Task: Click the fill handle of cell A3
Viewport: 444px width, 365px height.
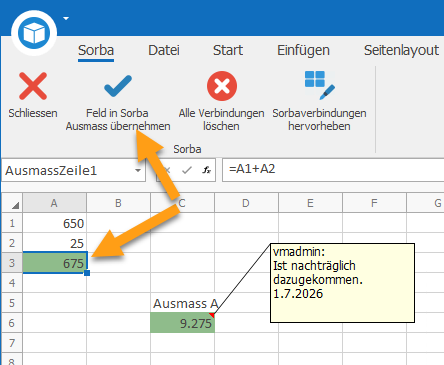Action: (x=87, y=273)
